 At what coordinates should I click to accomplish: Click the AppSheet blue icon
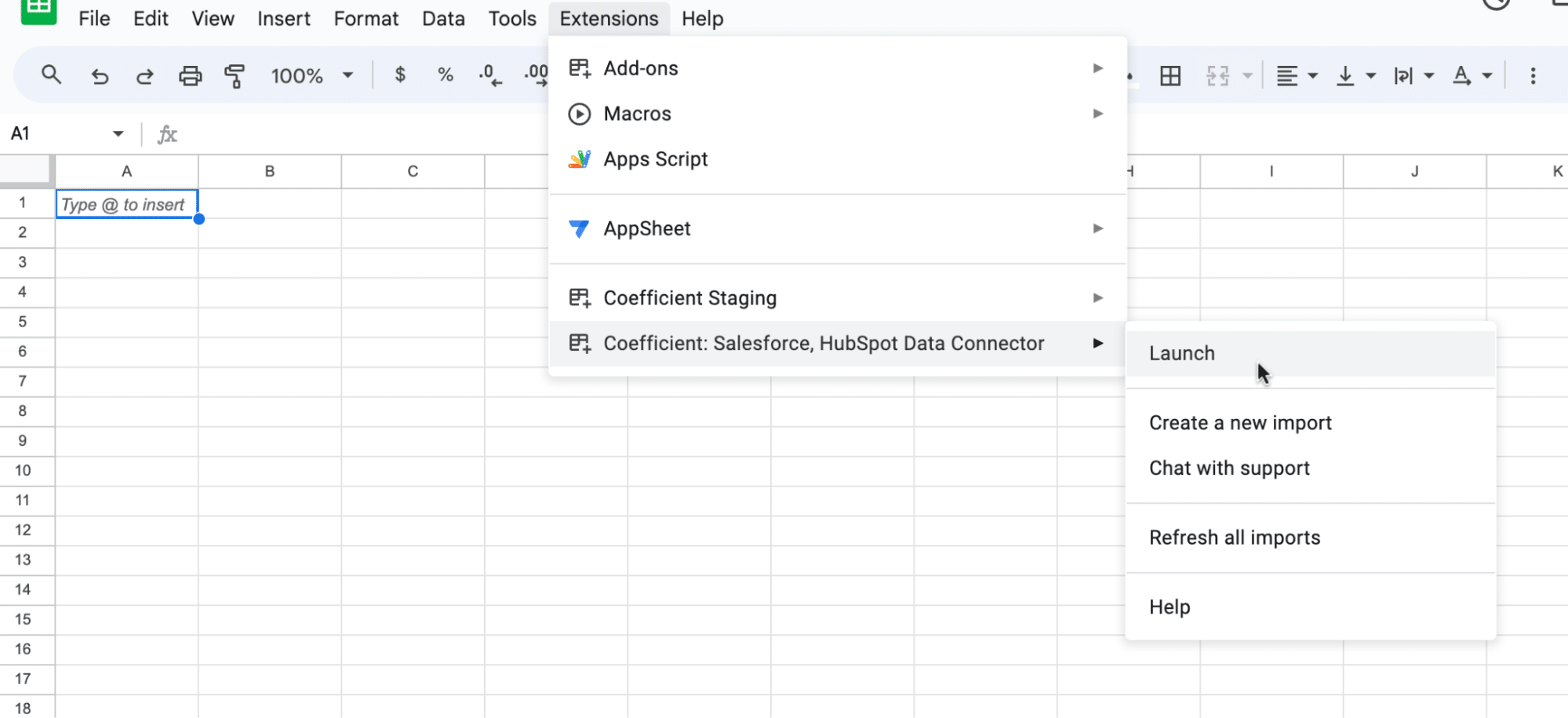[x=579, y=229]
